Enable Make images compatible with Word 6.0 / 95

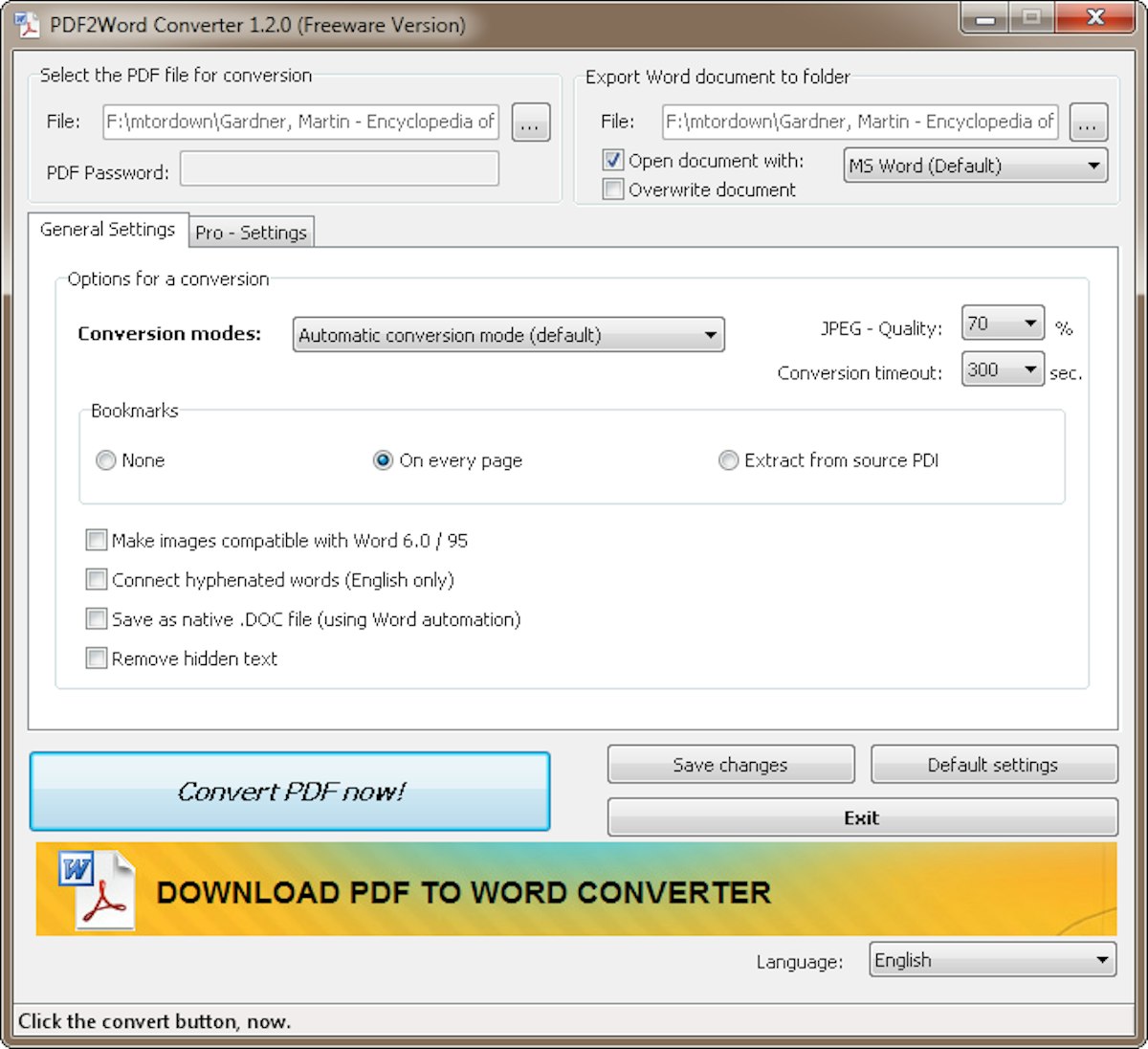96,540
